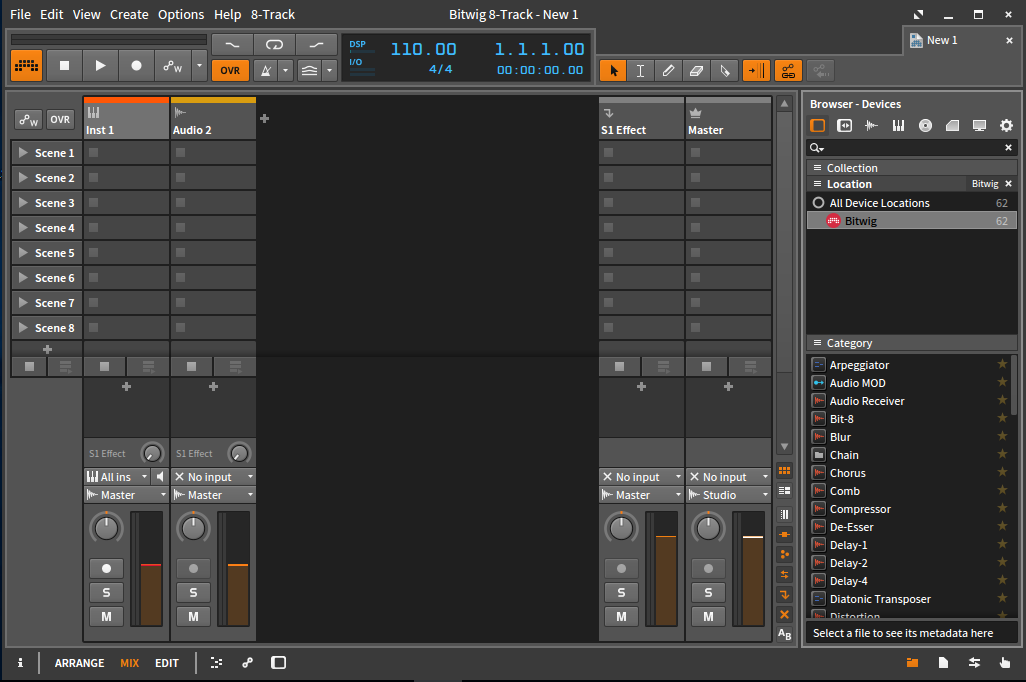Open Master track Studio output dropdown
This screenshot has height=682, width=1026.
pos(728,495)
